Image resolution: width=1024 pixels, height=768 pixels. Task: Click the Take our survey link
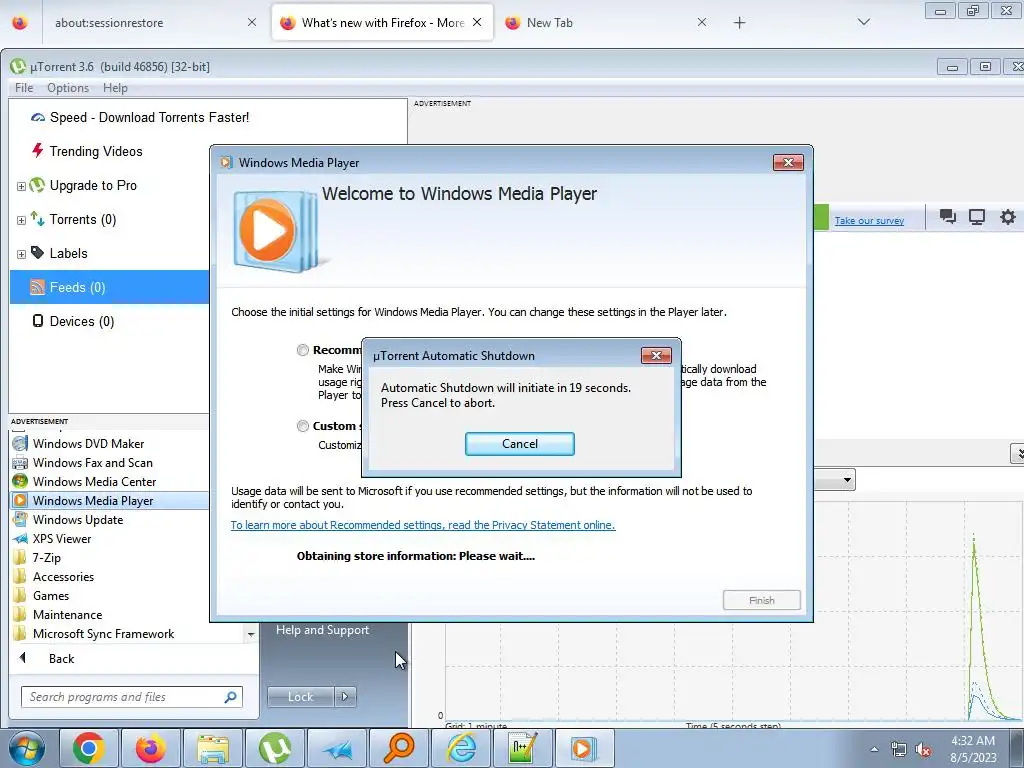pos(869,221)
